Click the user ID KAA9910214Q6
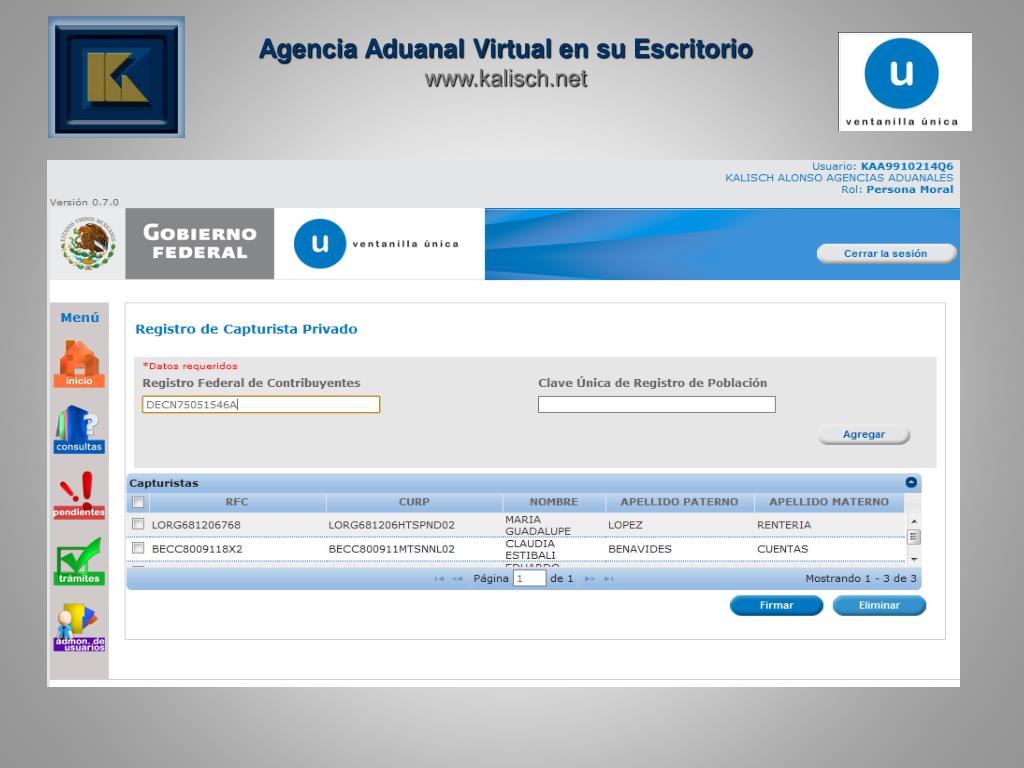This screenshot has height=768, width=1024. click(906, 167)
